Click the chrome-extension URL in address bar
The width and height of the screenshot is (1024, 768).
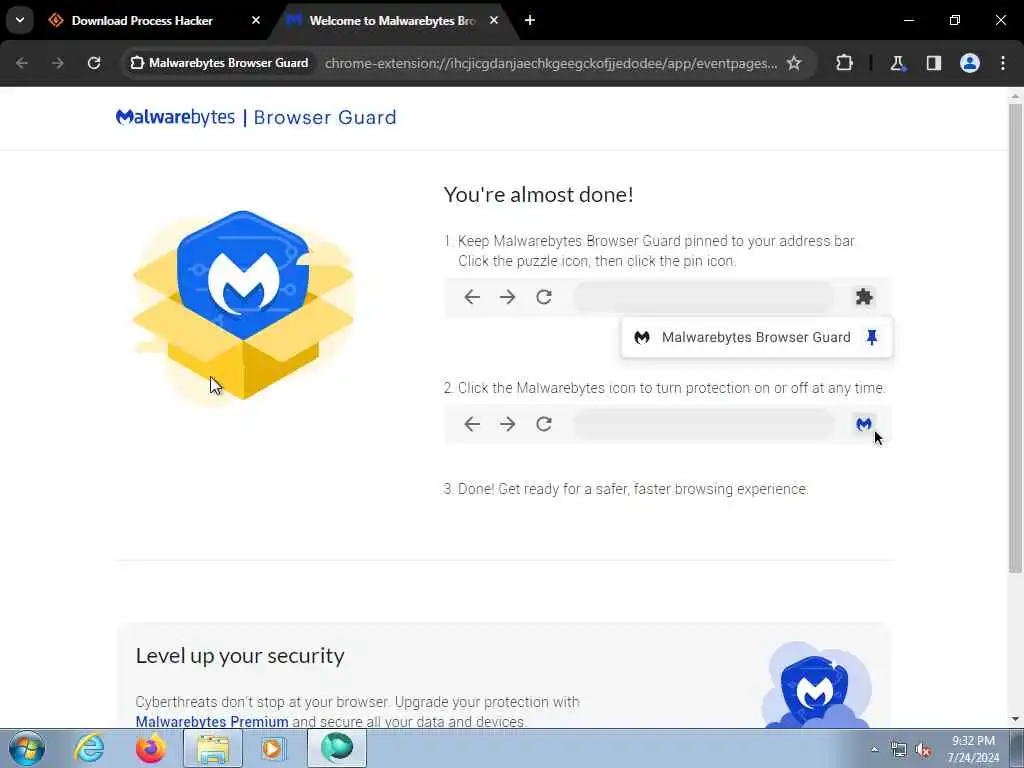551,63
